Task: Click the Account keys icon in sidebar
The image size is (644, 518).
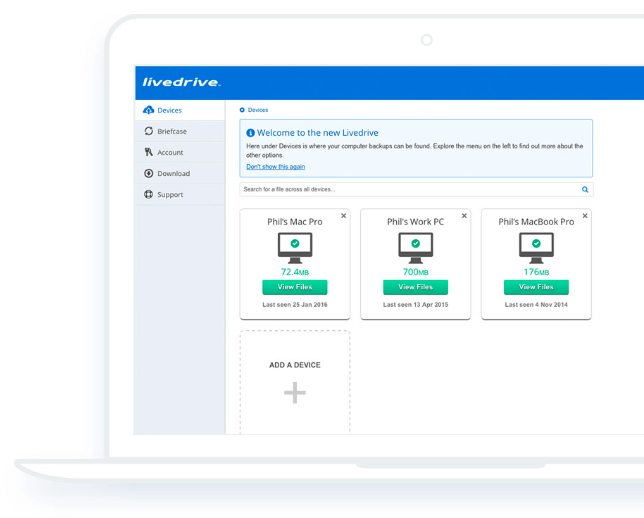Action: pyautogui.click(x=149, y=152)
